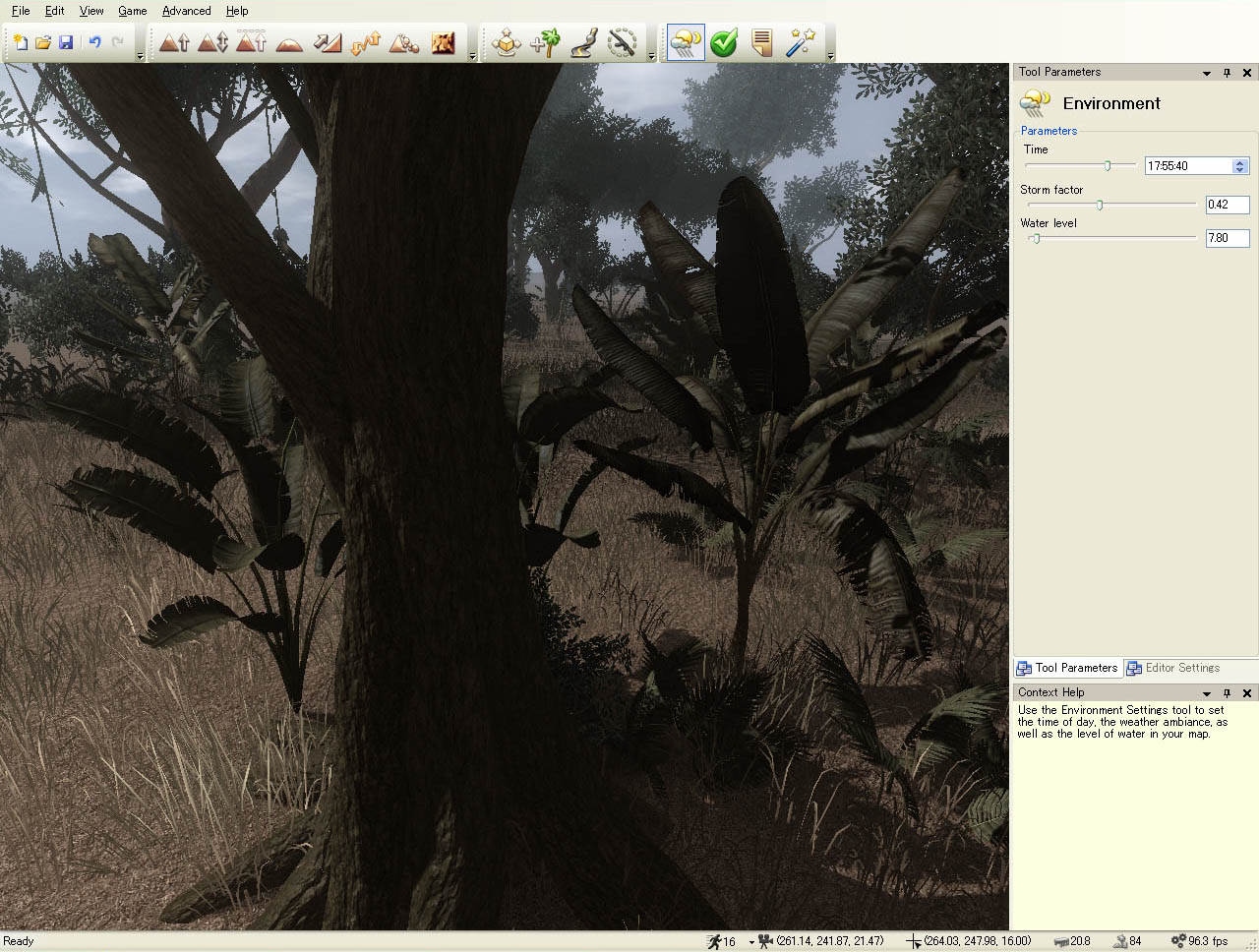Click the Ready status text

pyautogui.click(x=19, y=941)
